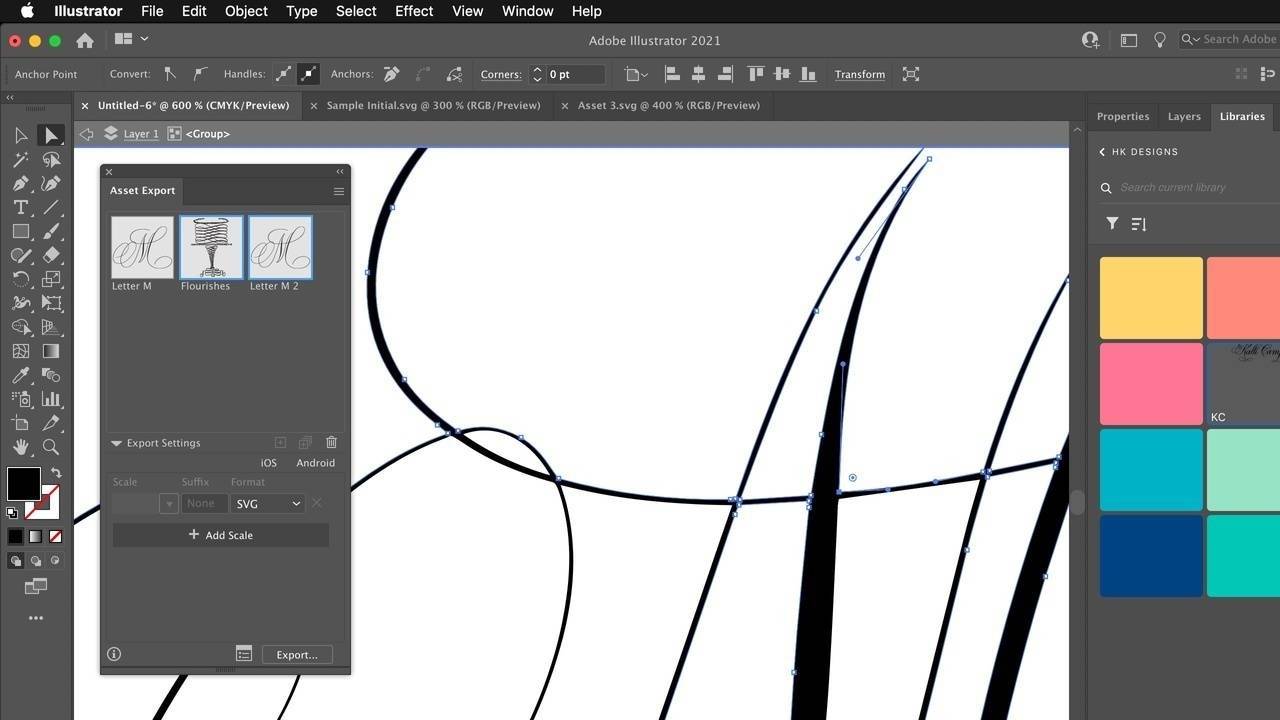Collapse the Export Settings section
The image size is (1280, 720).
pos(116,442)
